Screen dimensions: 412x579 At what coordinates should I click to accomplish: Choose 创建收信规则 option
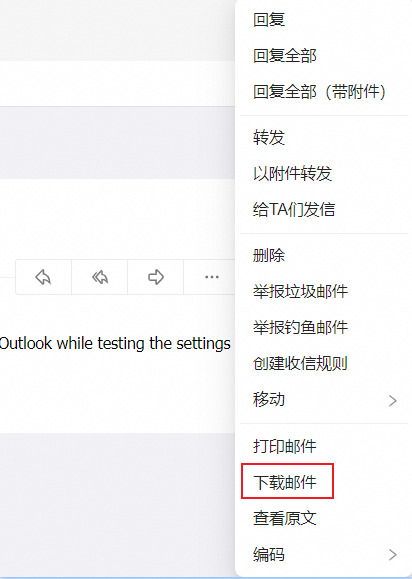(300, 363)
